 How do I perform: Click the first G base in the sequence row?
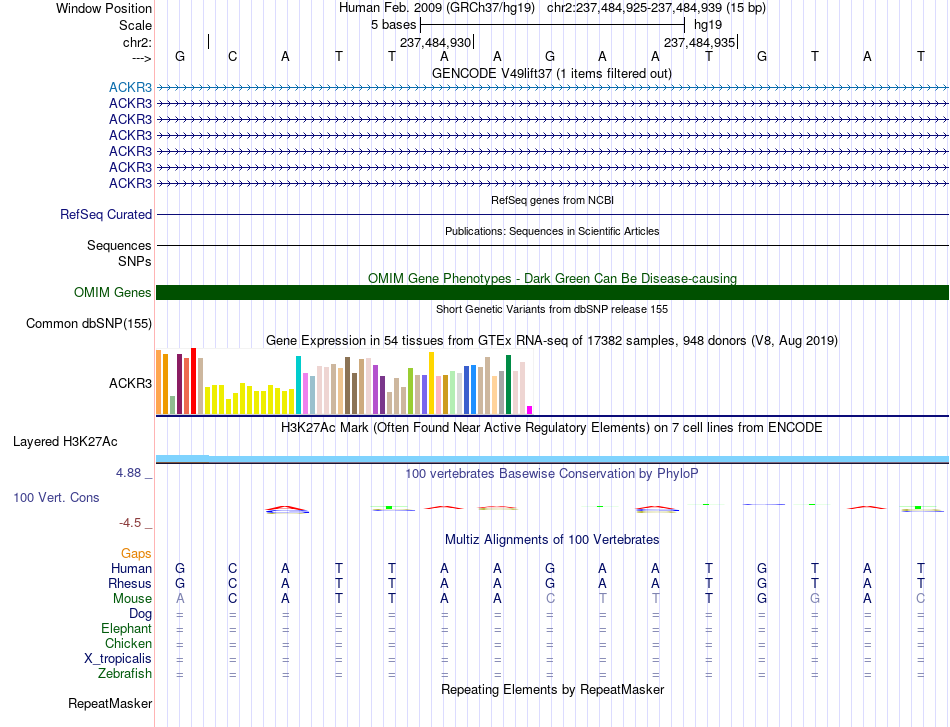pos(180,56)
